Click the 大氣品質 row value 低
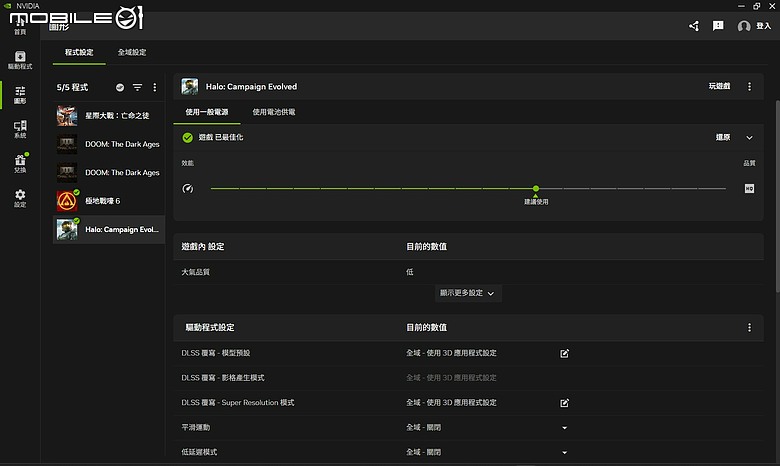780x466 pixels. click(409, 272)
